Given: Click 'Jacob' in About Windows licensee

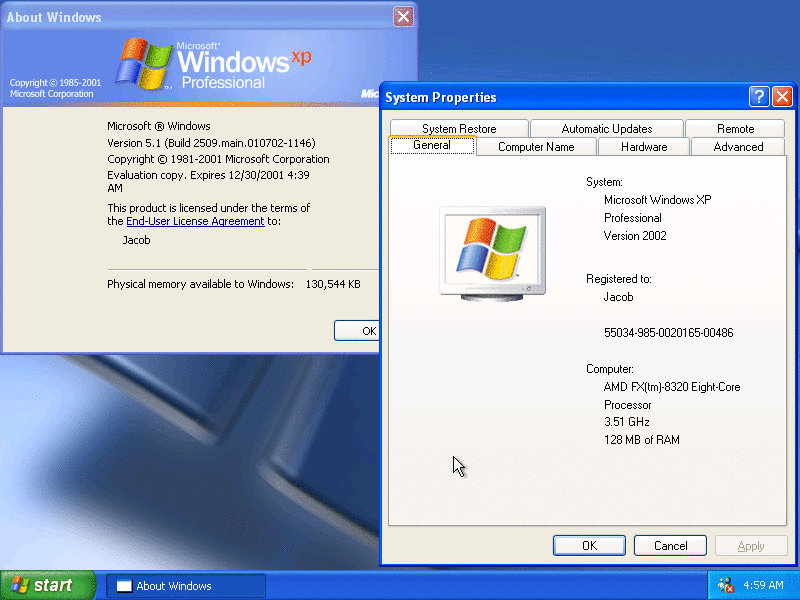Looking at the screenshot, I should 136,240.
